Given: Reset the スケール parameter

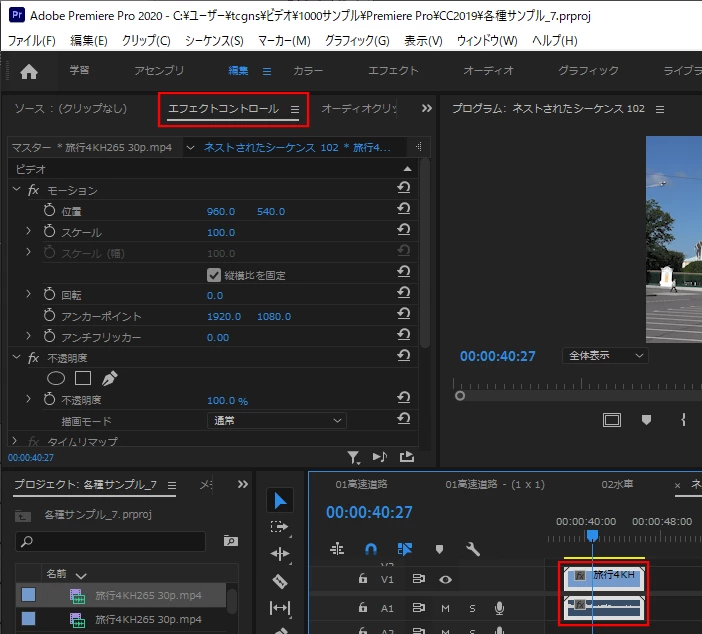Looking at the screenshot, I should (404, 230).
